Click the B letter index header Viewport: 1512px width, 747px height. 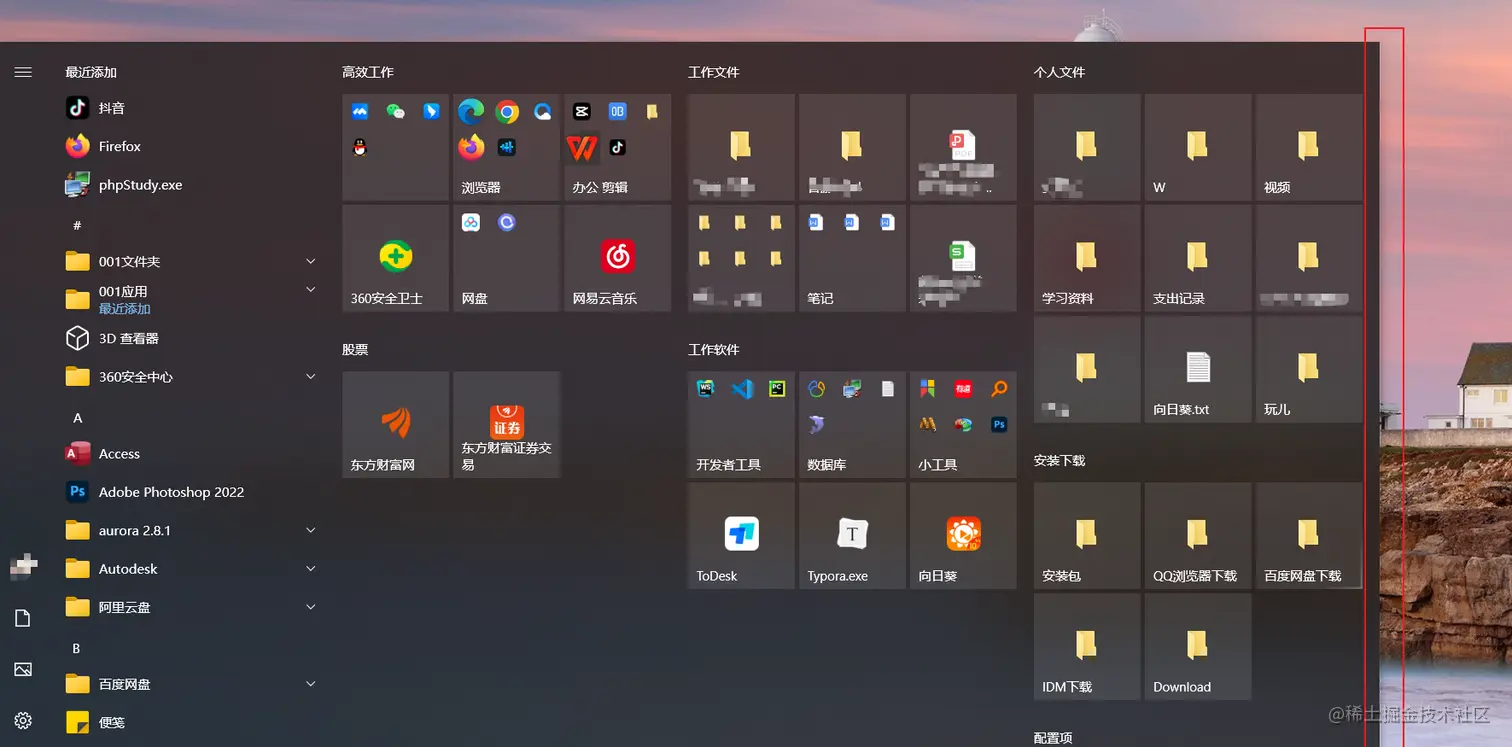[76, 649]
